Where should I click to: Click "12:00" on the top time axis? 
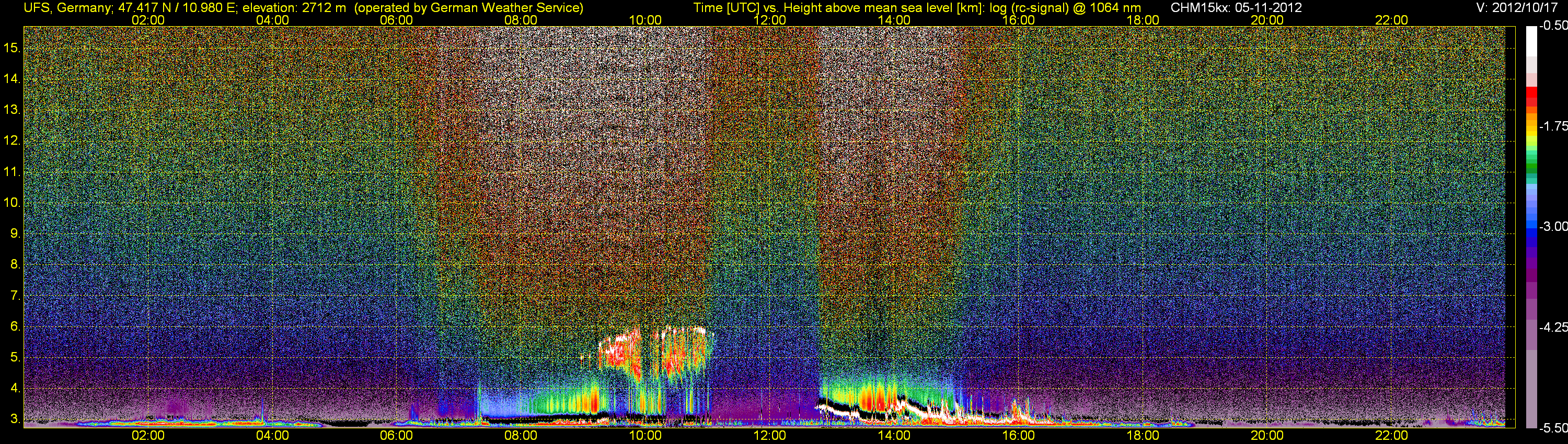[769, 20]
